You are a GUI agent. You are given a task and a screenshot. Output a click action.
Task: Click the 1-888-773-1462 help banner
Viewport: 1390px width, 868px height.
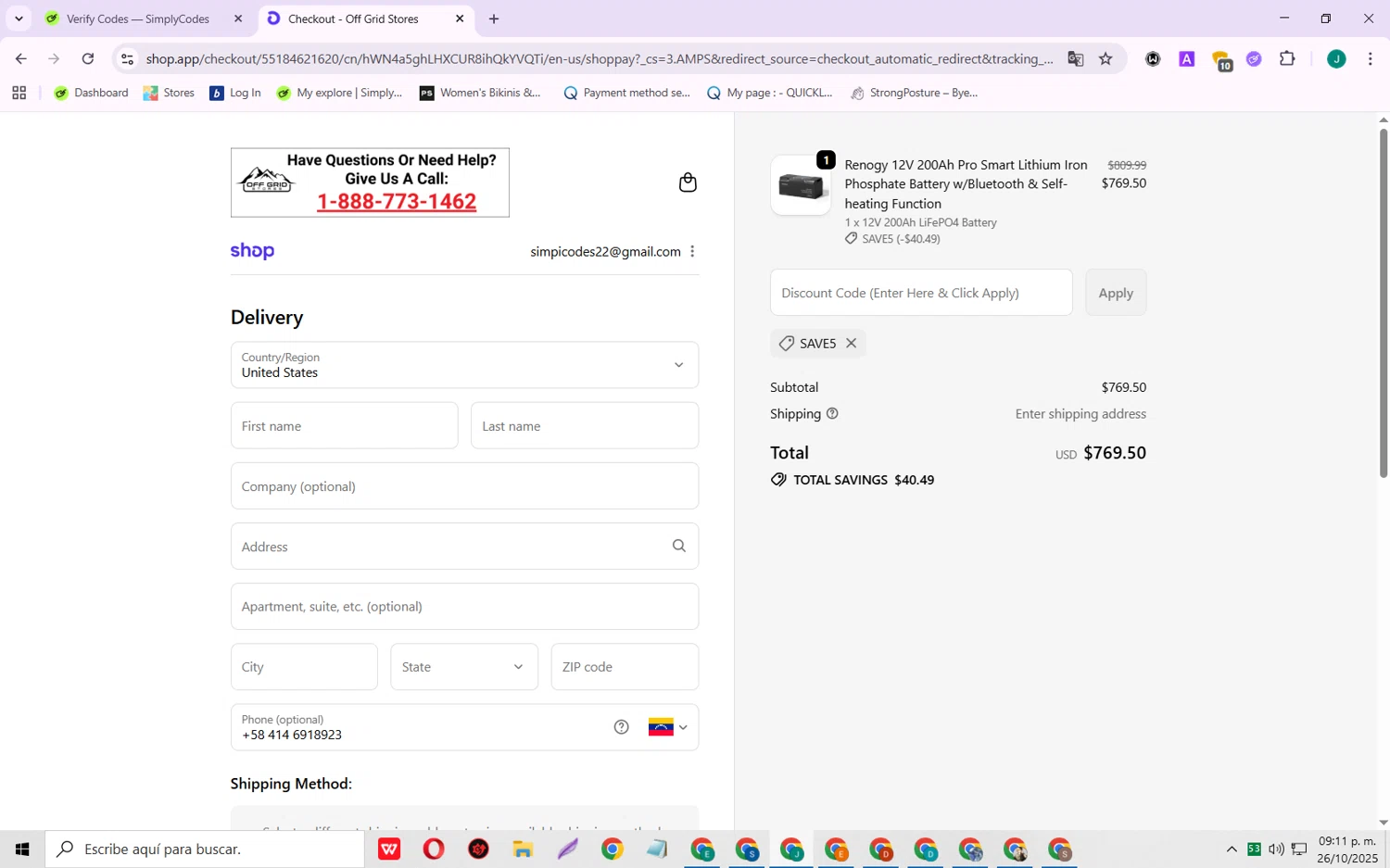click(370, 182)
